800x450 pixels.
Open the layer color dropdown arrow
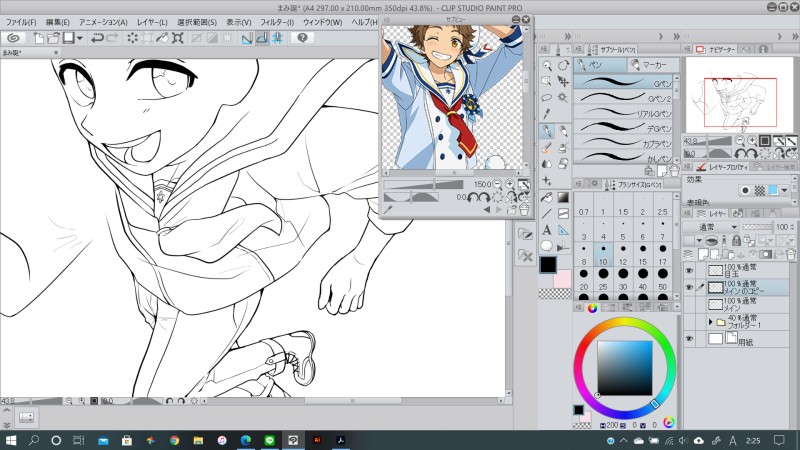(785, 190)
